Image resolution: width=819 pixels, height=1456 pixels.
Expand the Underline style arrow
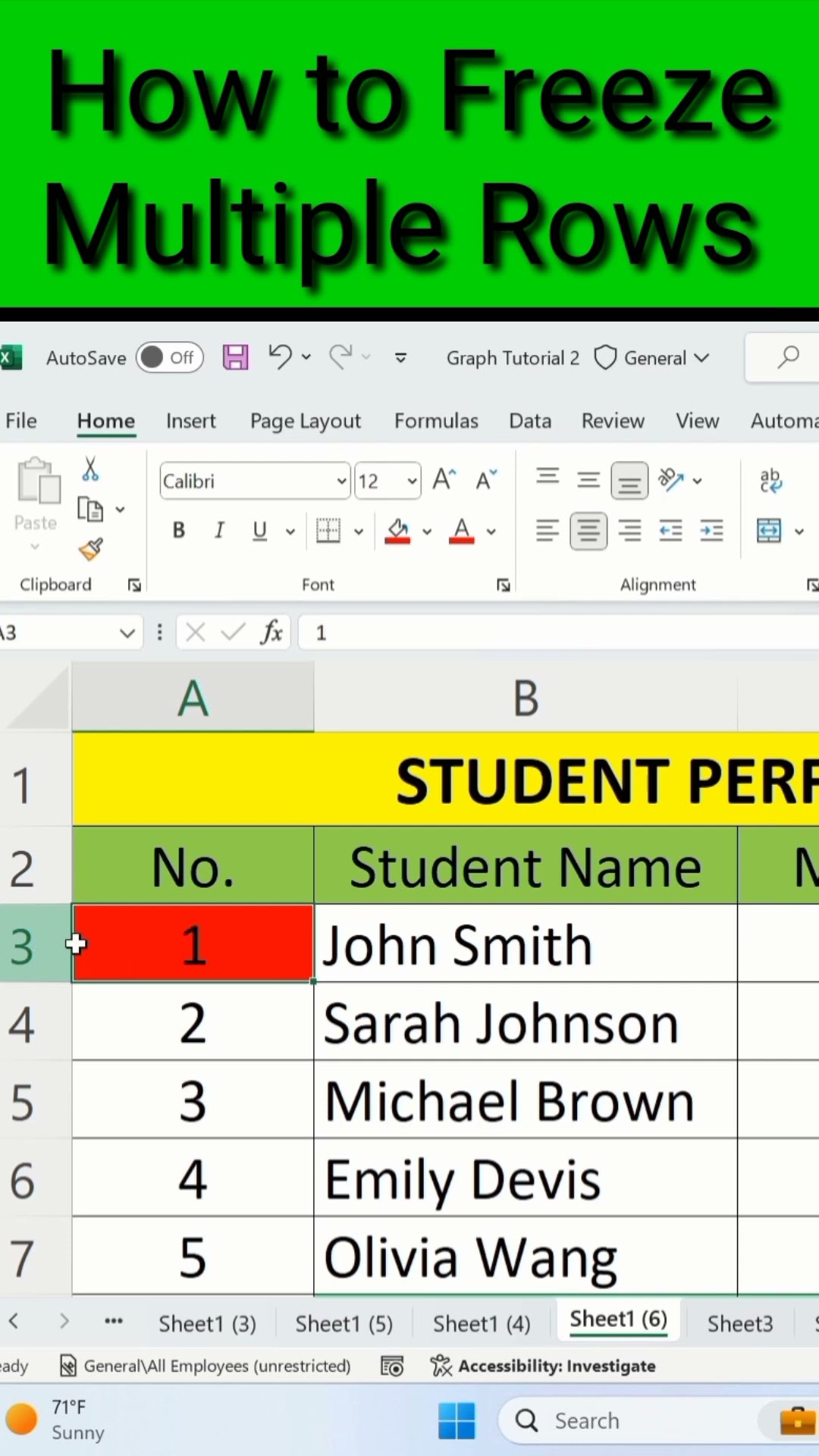(x=290, y=532)
